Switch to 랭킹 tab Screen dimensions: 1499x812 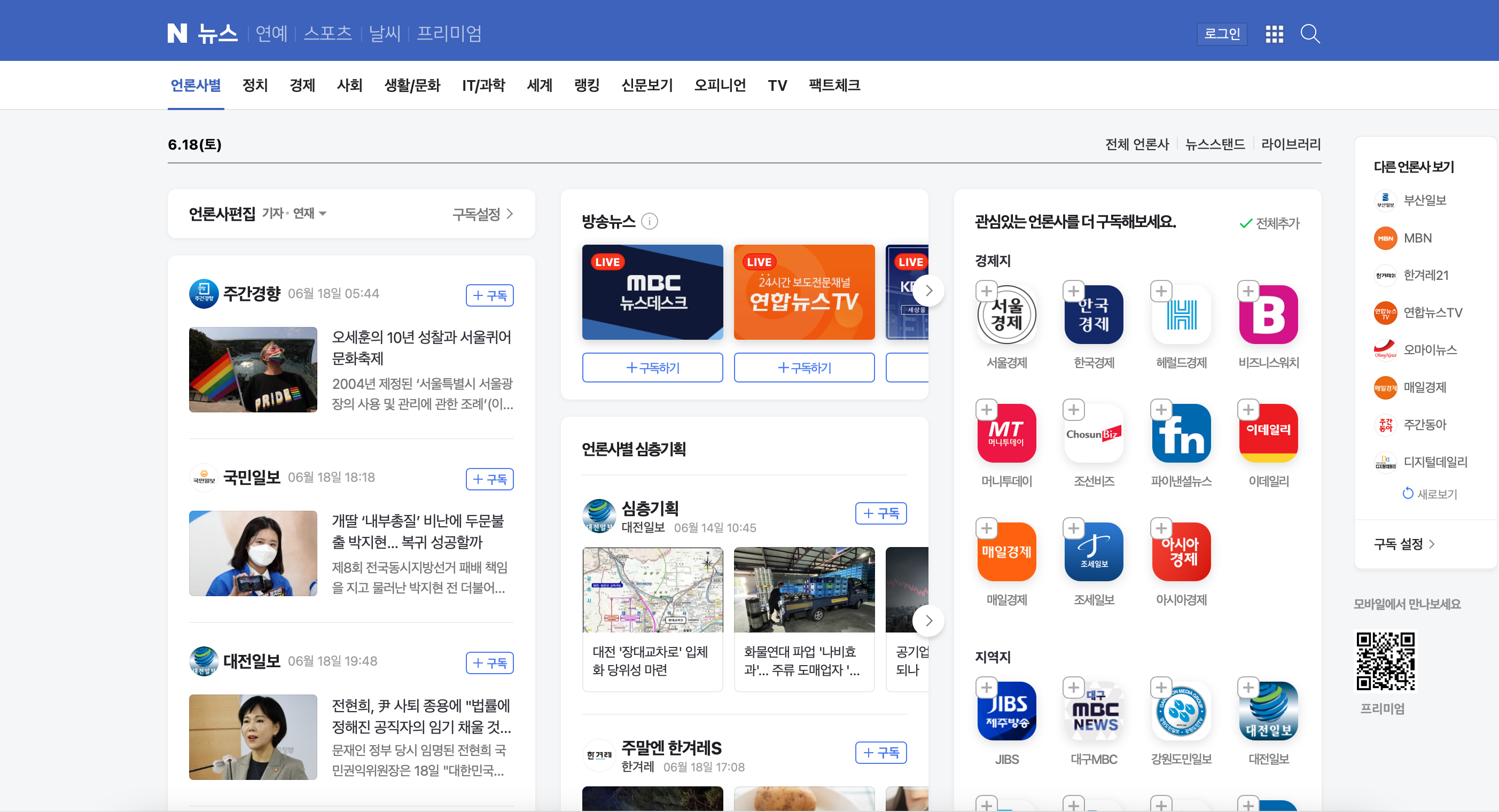tap(587, 85)
